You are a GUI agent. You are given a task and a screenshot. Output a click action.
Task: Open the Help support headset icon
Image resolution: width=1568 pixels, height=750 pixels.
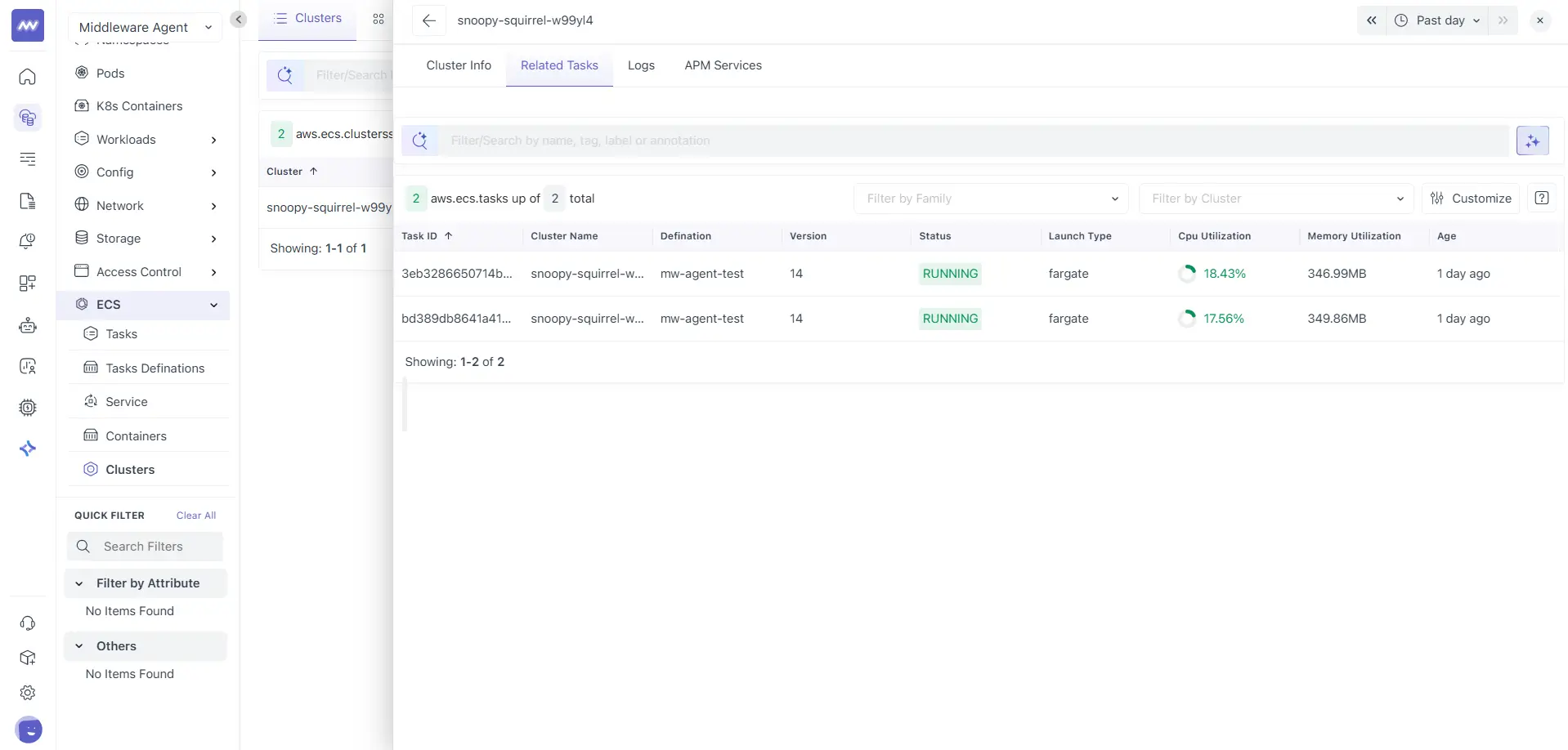(x=28, y=623)
